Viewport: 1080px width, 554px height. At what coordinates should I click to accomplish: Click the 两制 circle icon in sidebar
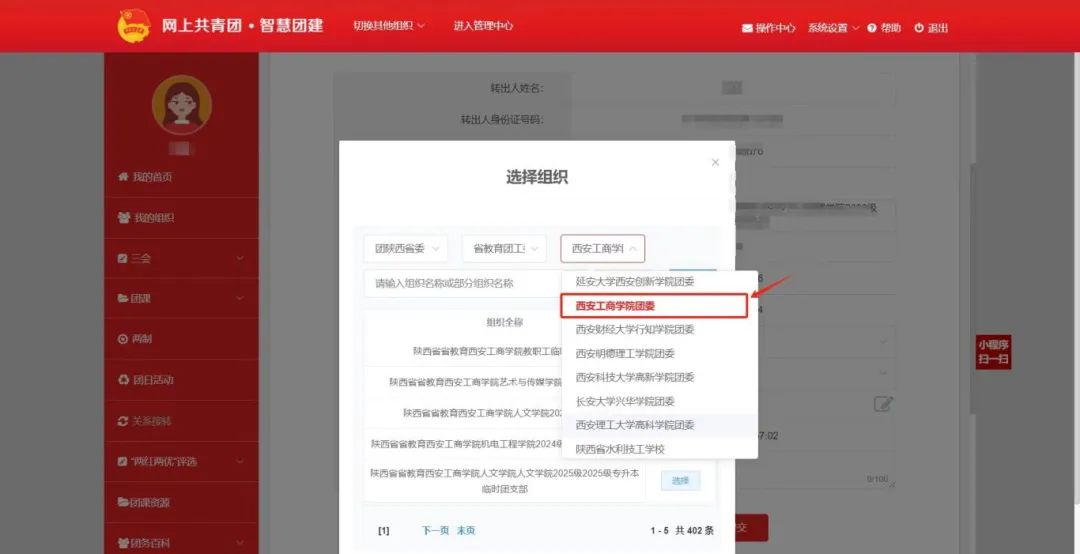(x=123, y=339)
